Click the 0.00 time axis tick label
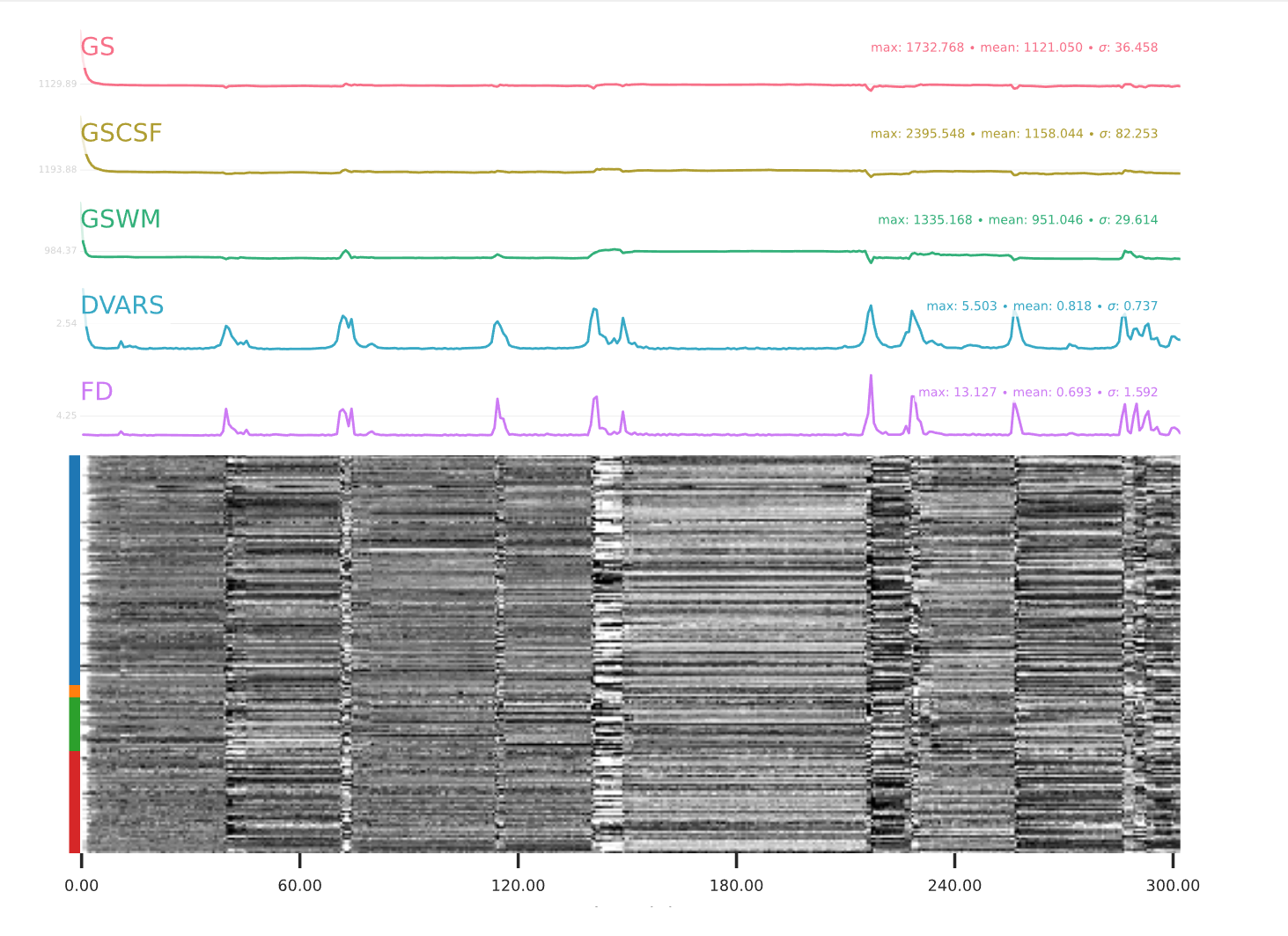This screenshot has height=936, width=1288. pyautogui.click(x=82, y=886)
